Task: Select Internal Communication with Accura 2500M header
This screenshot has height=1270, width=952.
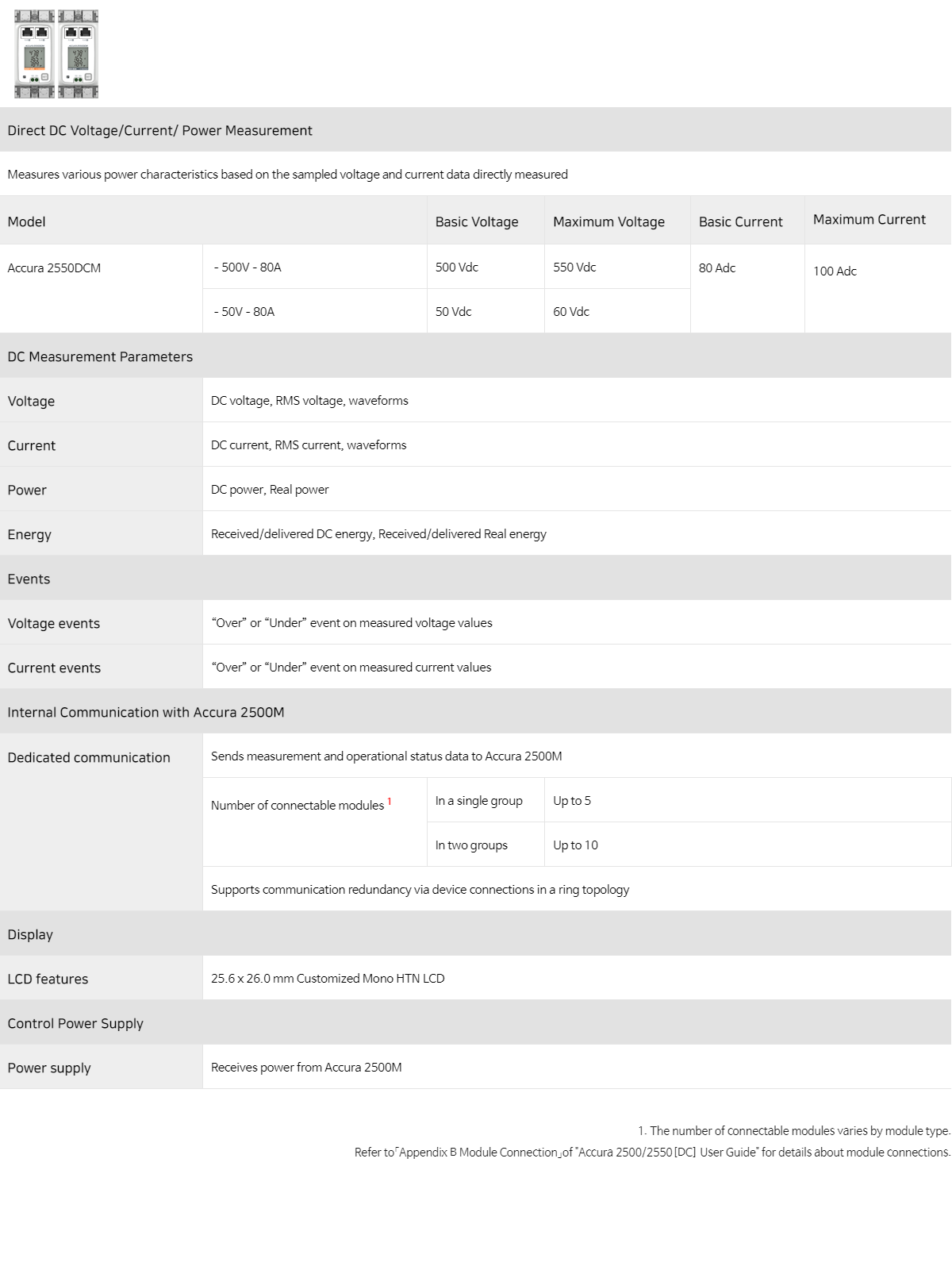Action: [x=476, y=712]
